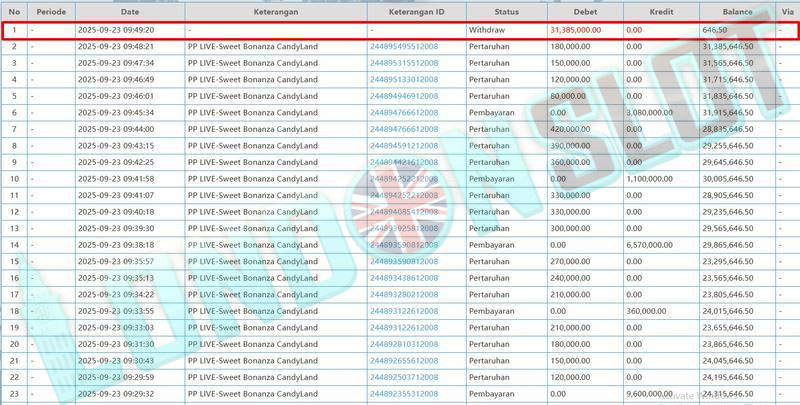This screenshot has height=405, width=800.
Task: Click the Keterangan ID column header
Action: tap(413, 11)
